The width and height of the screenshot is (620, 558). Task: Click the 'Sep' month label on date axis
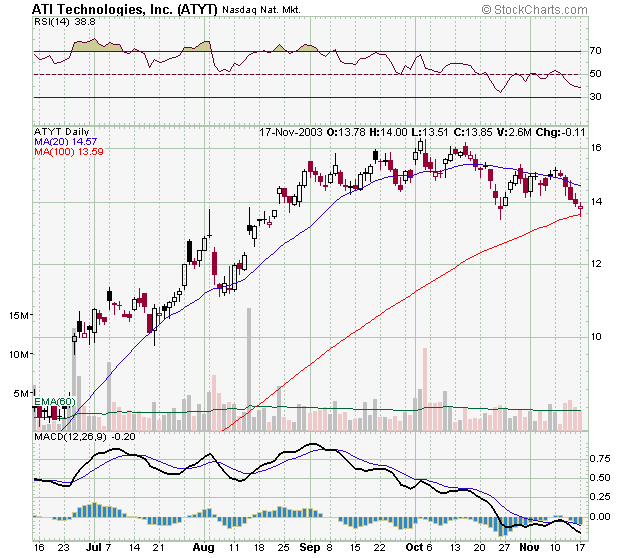click(x=310, y=547)
